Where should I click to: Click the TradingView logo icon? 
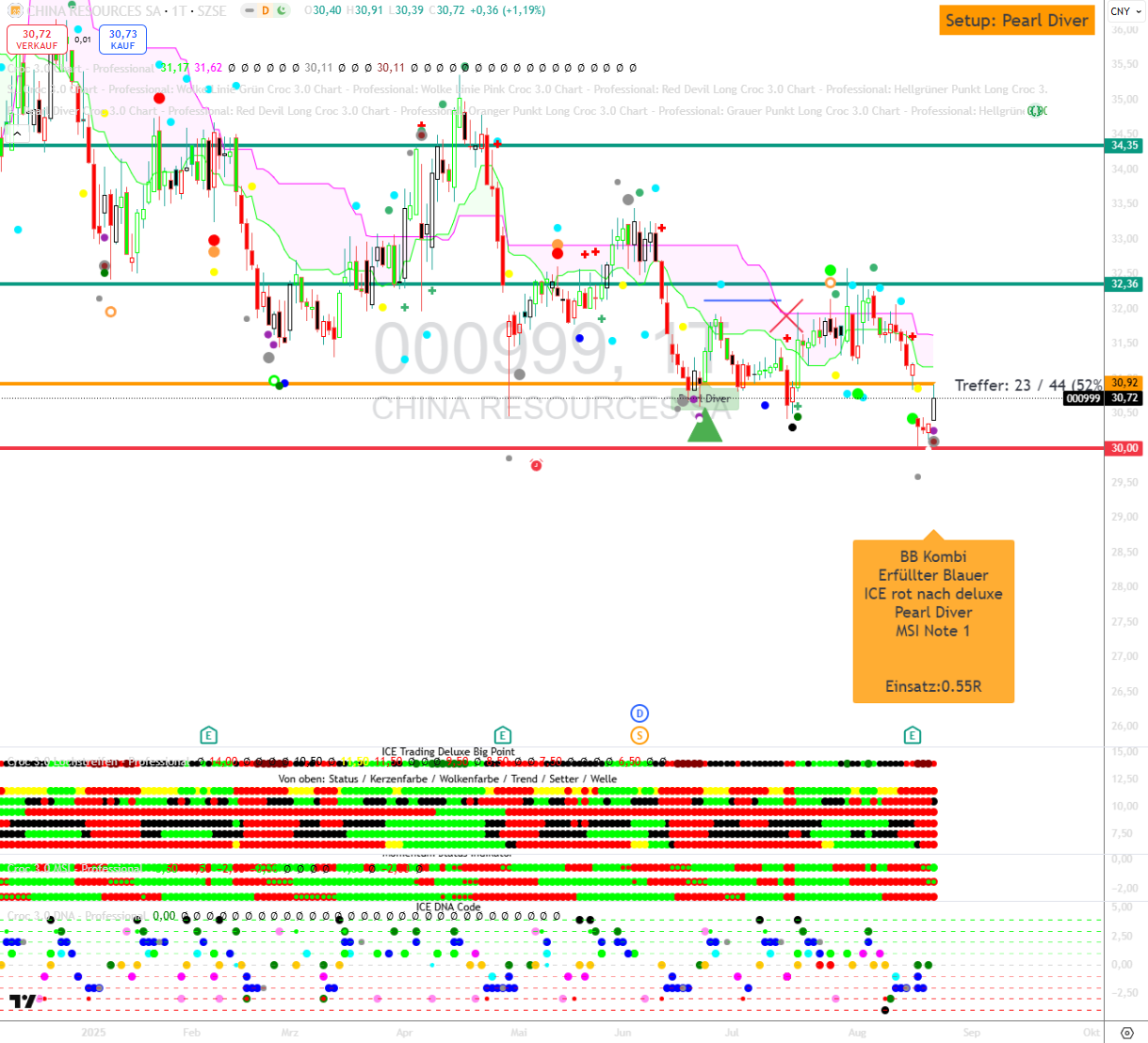tap(24, 1002)
